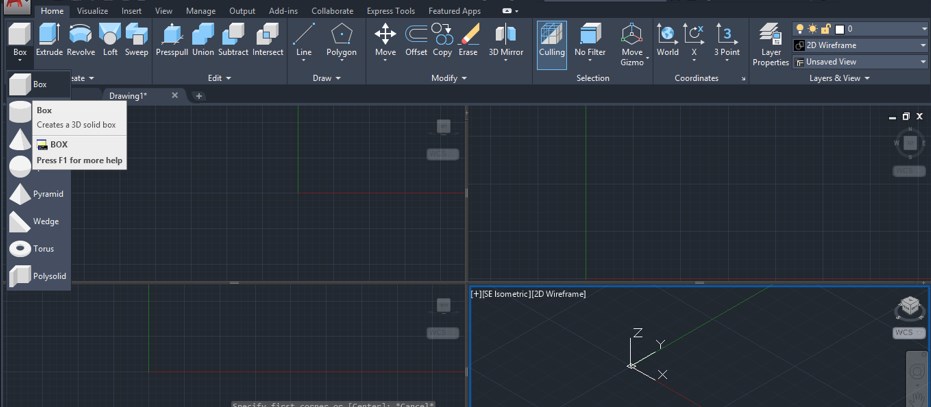The image size is (931, 407).
Task: Toggle the Culling selection option
Action: [551, 44]
